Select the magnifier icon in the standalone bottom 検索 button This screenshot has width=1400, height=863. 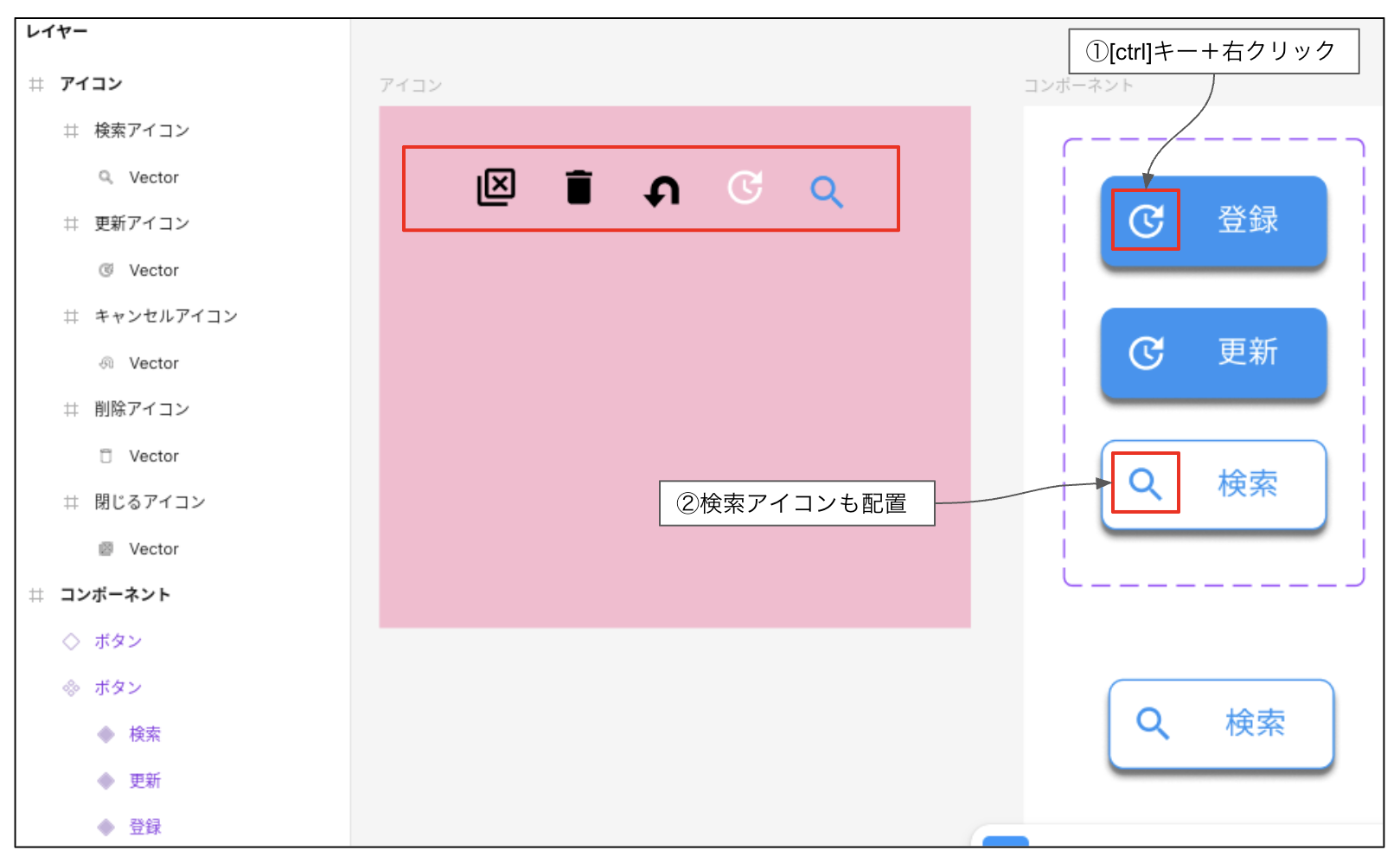click(1153, 723)
